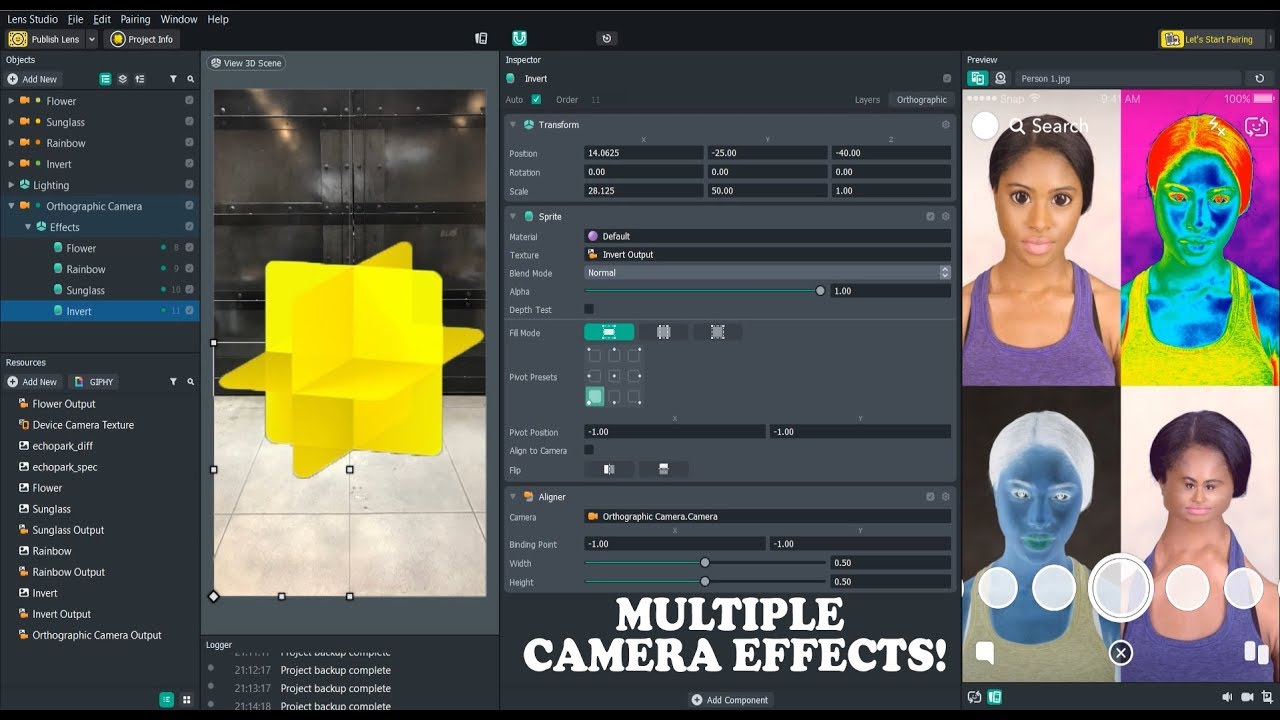Click the webcam preview mode icon
The image size is (1280, 720).
[x=1000, y=78]
